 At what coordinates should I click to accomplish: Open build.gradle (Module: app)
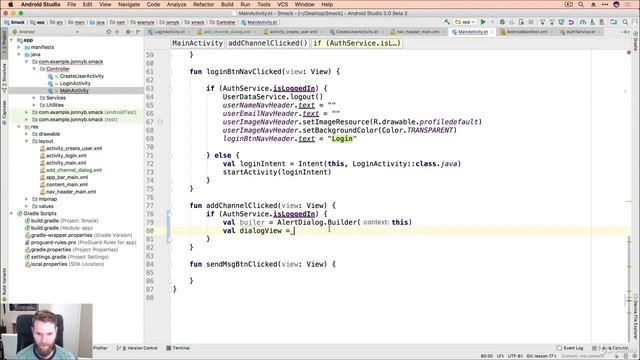(62, 228)
